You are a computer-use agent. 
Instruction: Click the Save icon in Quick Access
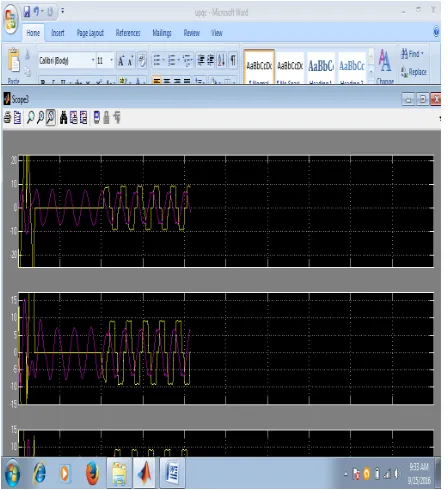(x=27, y=12)
